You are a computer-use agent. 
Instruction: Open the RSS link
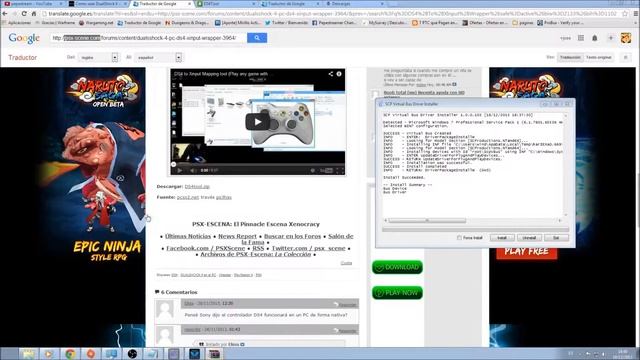tap(258, 248)
